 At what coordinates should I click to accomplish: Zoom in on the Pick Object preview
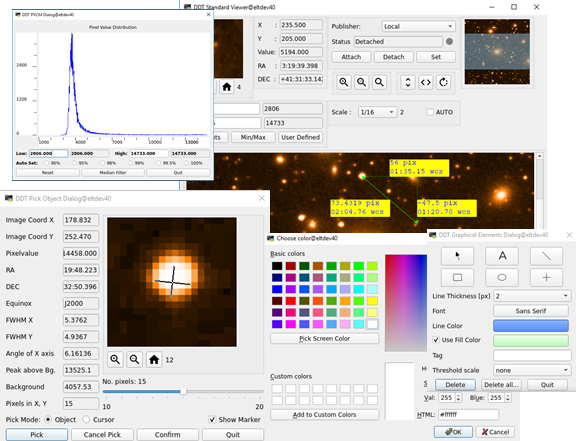pos(115,359)
